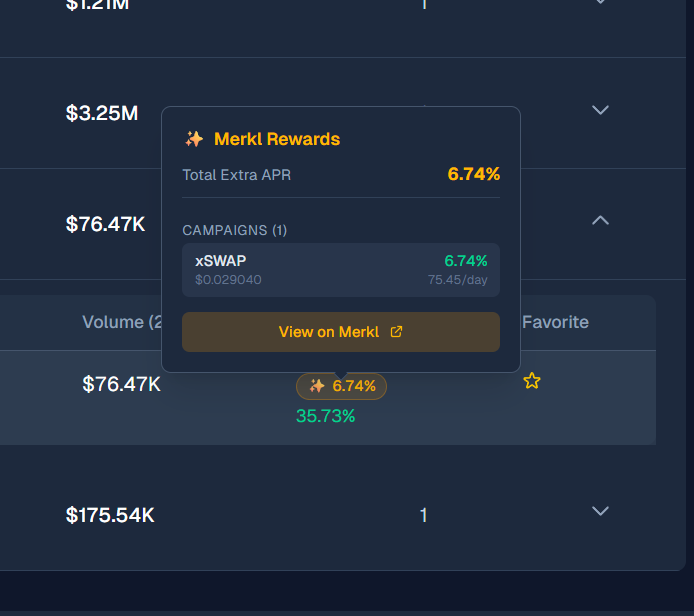
Task: Click the sparkle icon beside Merkl Rewards
Action: [194, 139]
